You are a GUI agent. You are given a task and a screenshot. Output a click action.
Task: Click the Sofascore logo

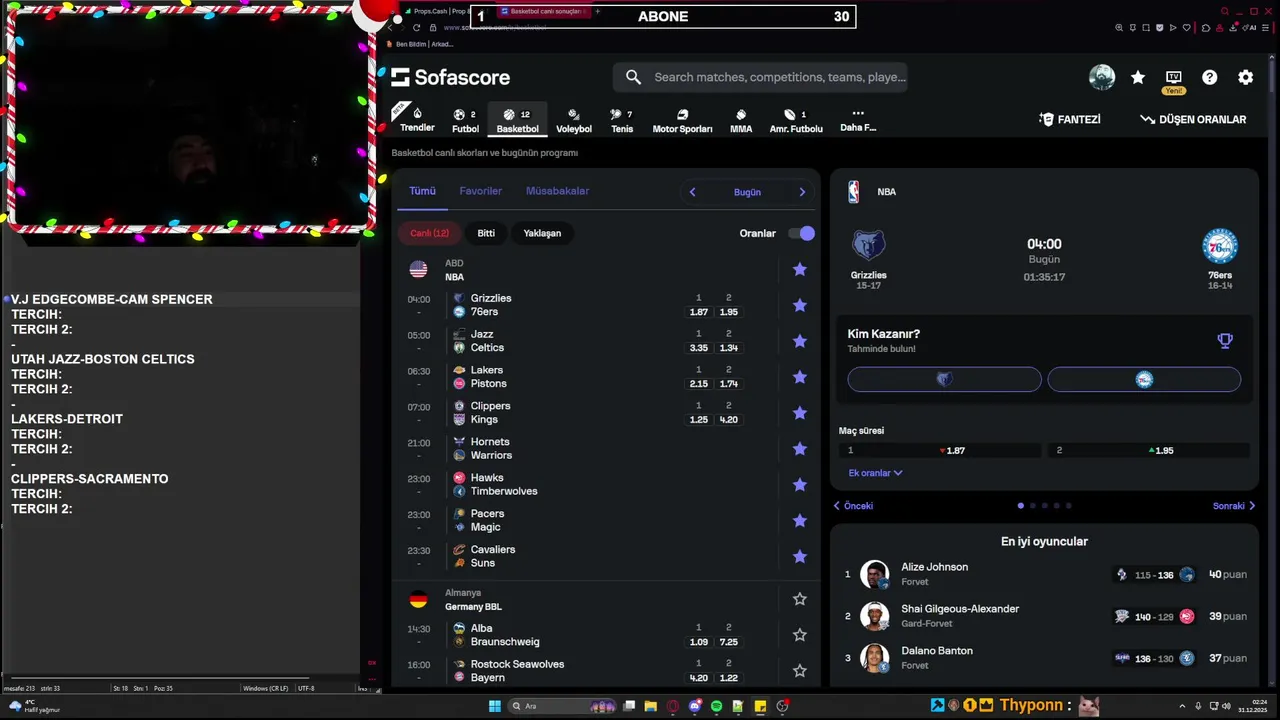[x=450, y=77]
